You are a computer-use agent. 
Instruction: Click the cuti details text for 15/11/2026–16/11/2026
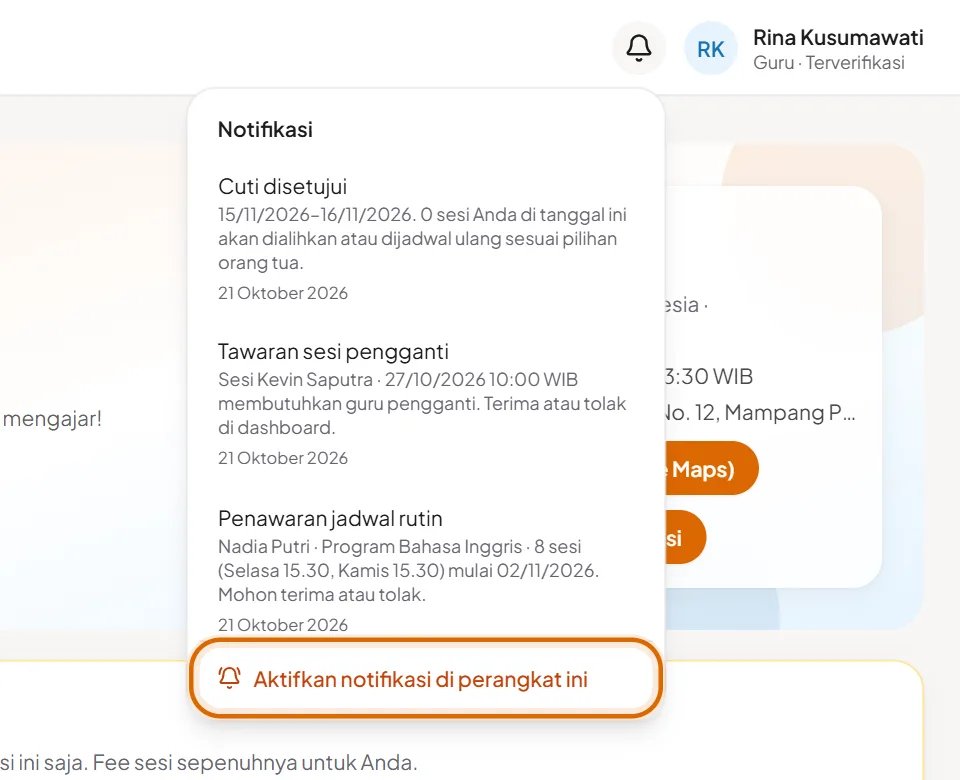(422, 239)
